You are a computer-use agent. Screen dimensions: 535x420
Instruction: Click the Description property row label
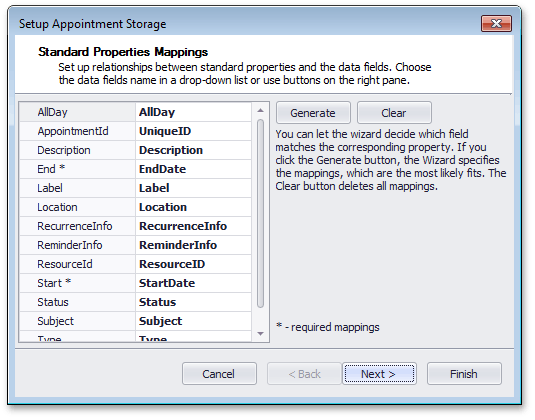pyautogui.click(x=64, y=150)
